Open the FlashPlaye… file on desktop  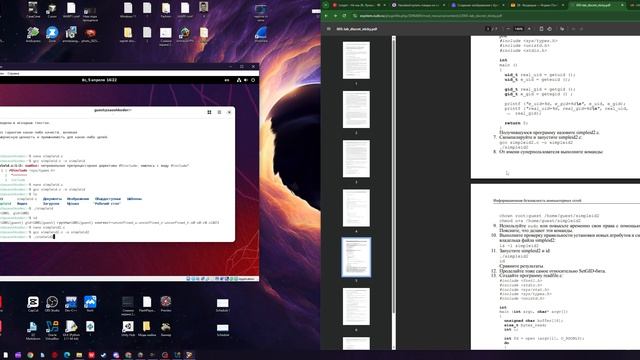147,303
